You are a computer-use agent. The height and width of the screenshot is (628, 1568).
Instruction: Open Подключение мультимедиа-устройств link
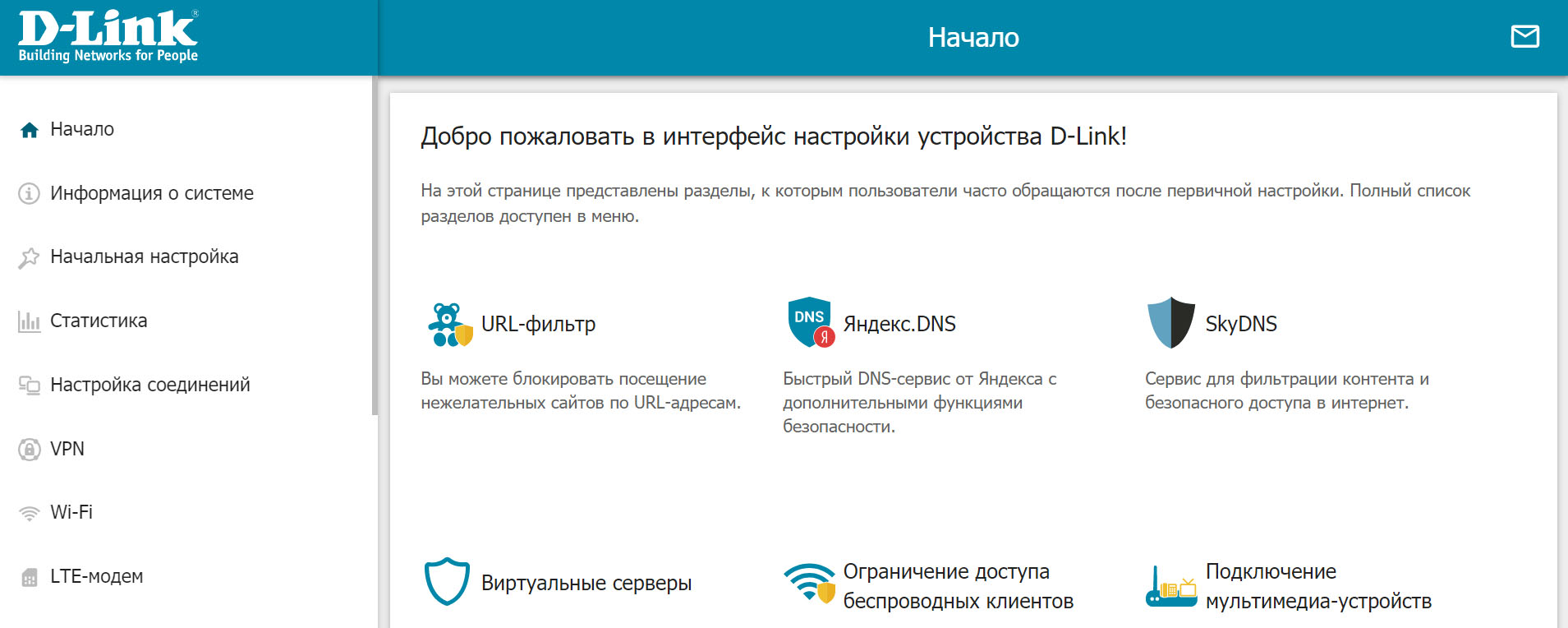[x=1318, y=586]
